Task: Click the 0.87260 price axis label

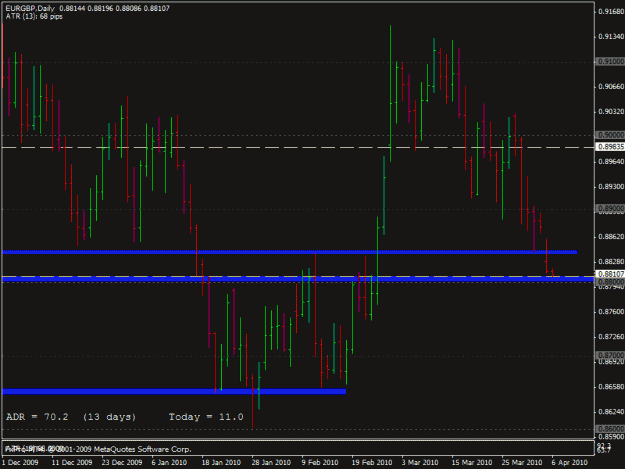Action: (611, 337)
